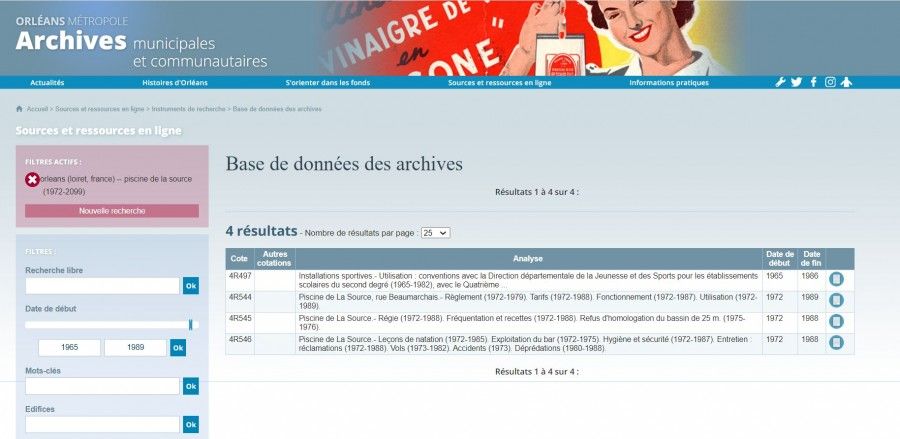900x439 pixels.
Task: Follow the Accueil breadcrumb link
Action: 37,109
